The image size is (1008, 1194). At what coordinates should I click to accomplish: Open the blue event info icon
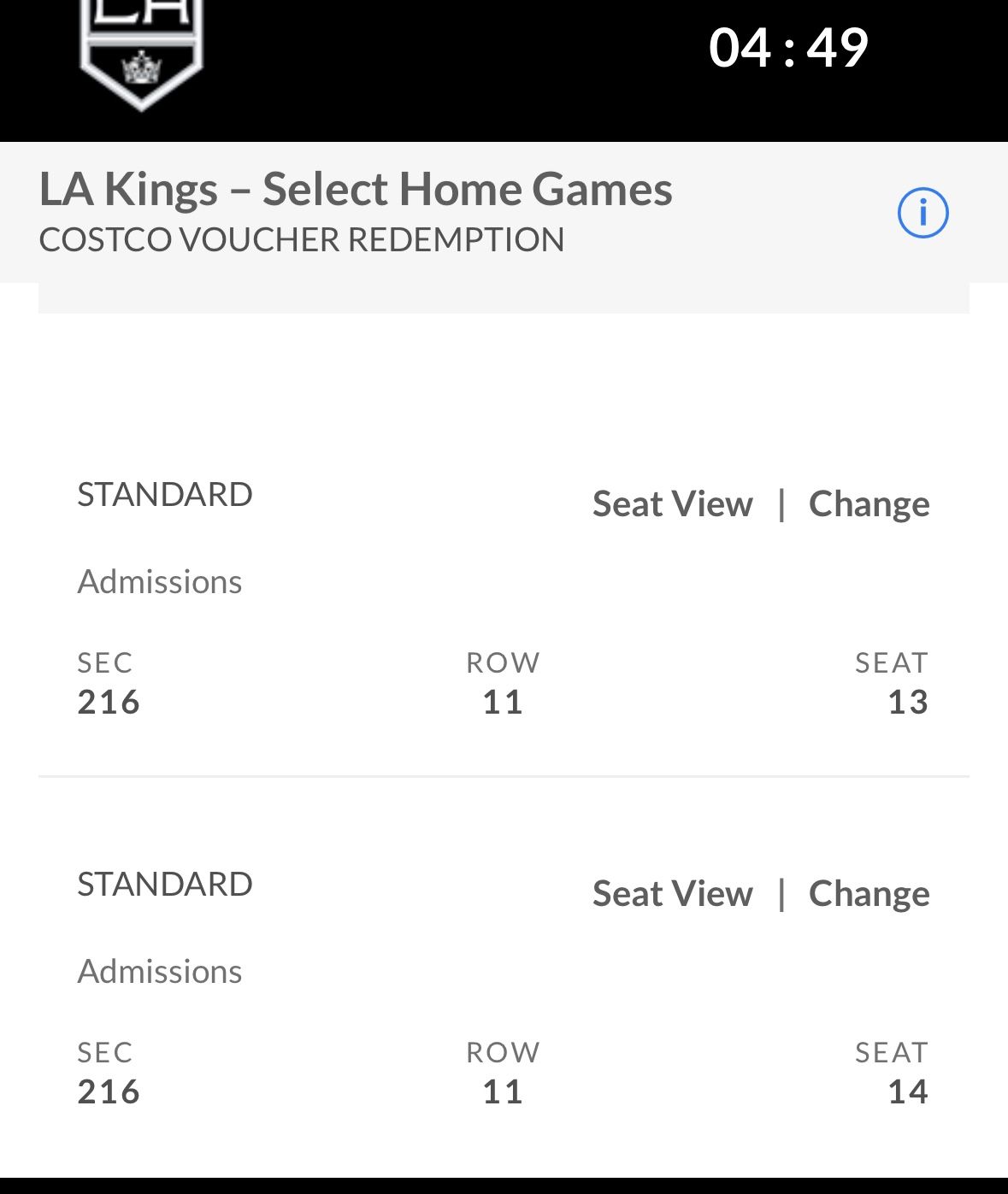point(923,213)
